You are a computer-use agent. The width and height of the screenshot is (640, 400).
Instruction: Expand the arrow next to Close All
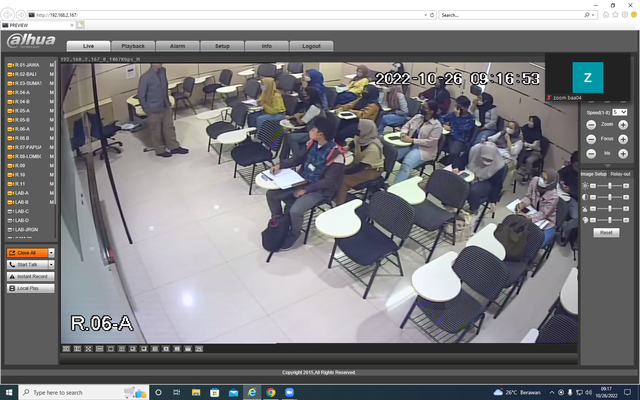pos(51,253)
